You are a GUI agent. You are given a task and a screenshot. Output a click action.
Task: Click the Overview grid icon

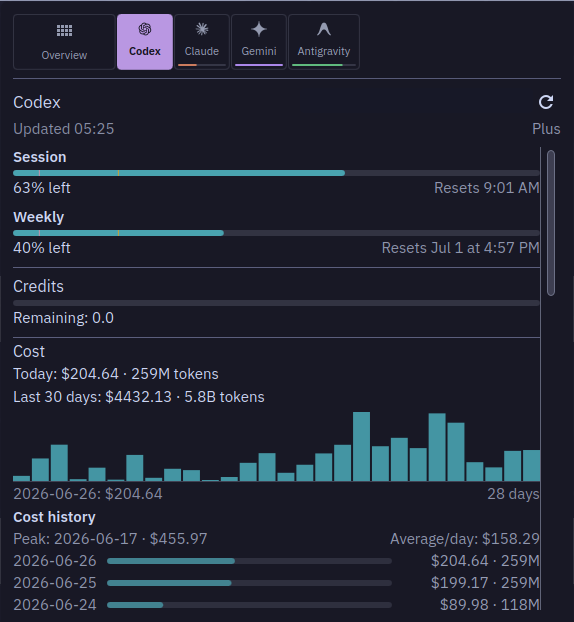point(64,31)
